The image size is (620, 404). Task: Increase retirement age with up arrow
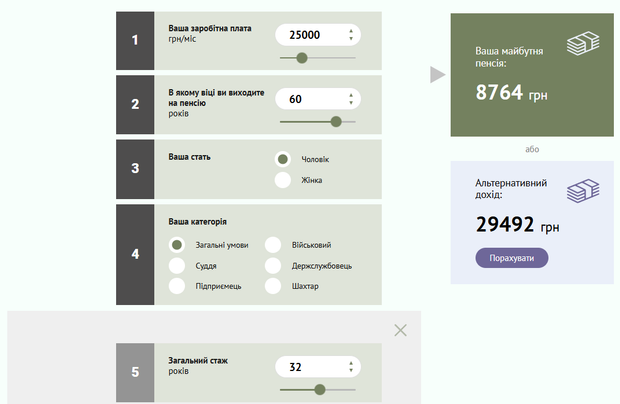pos(350,94)
